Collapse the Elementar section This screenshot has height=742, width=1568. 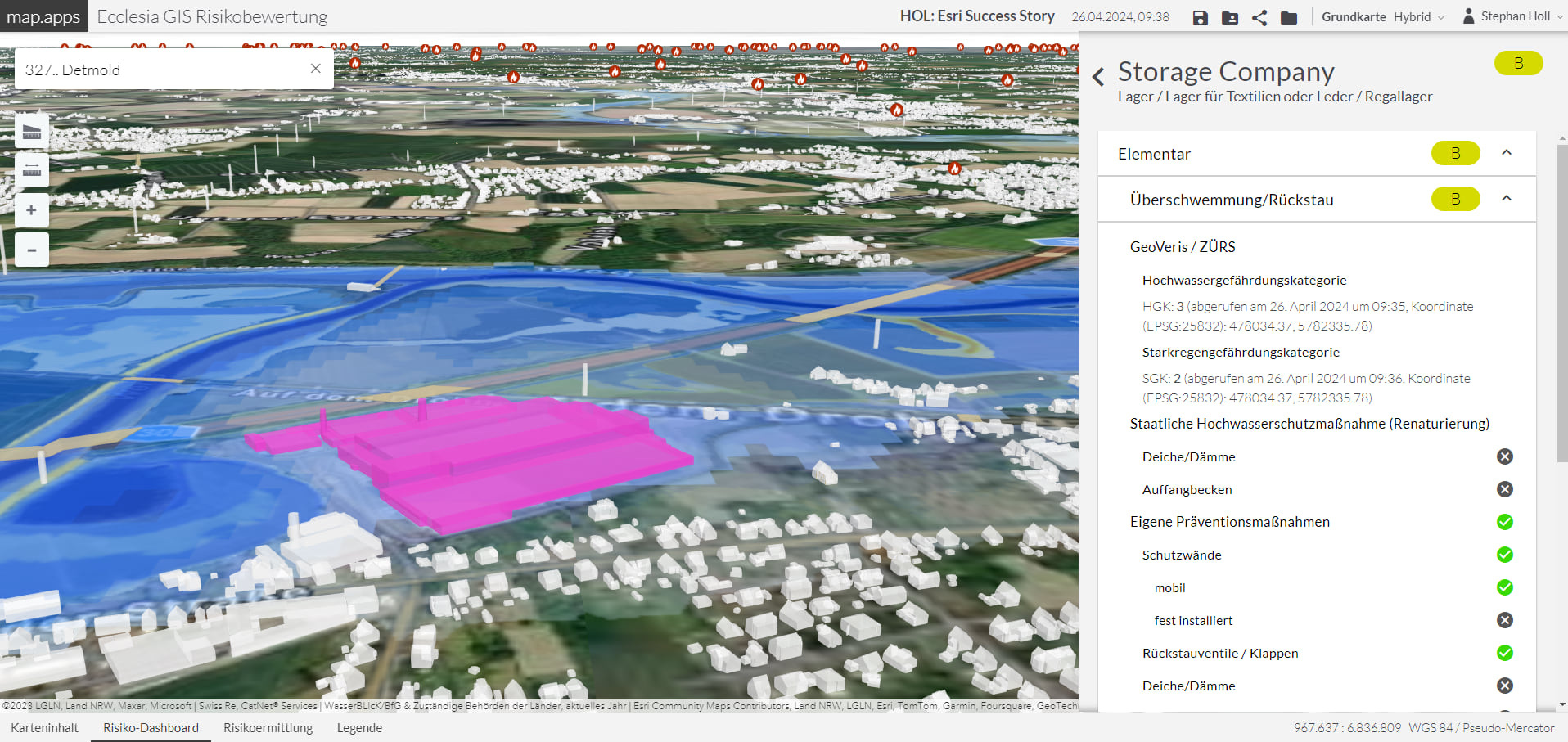1507,153
